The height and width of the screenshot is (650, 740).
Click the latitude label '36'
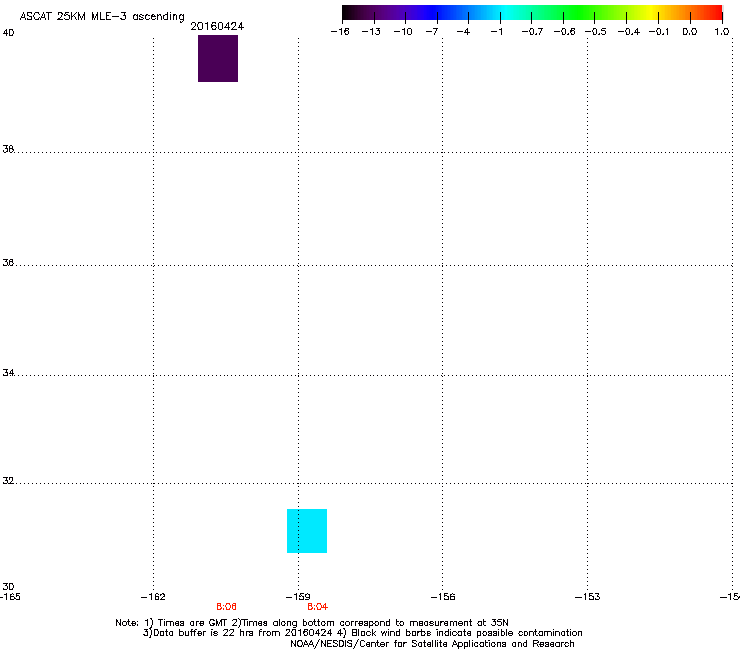pos(8,262)
